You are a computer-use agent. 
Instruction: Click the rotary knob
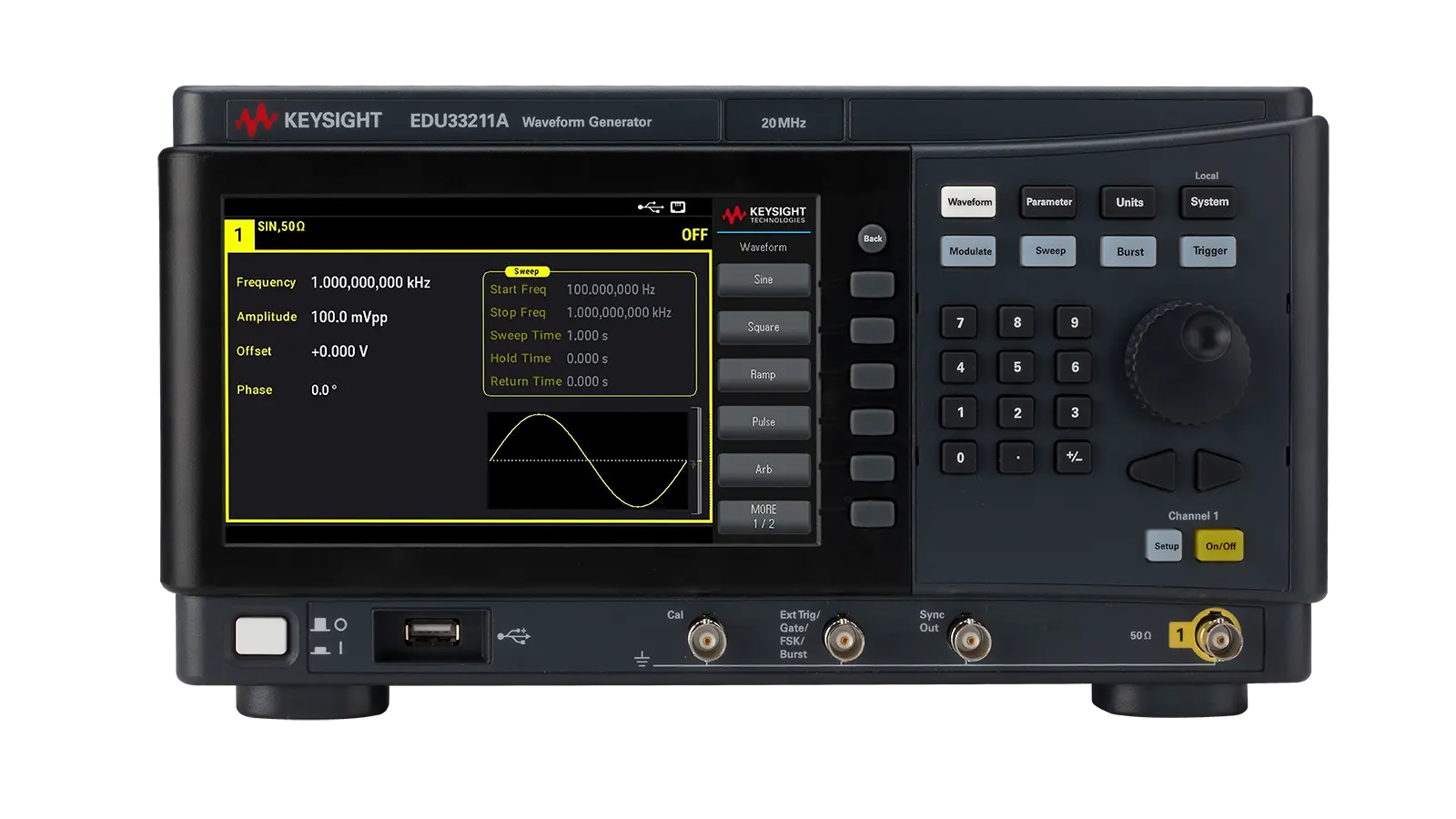pyautogui.click(x=1188, y=362)
